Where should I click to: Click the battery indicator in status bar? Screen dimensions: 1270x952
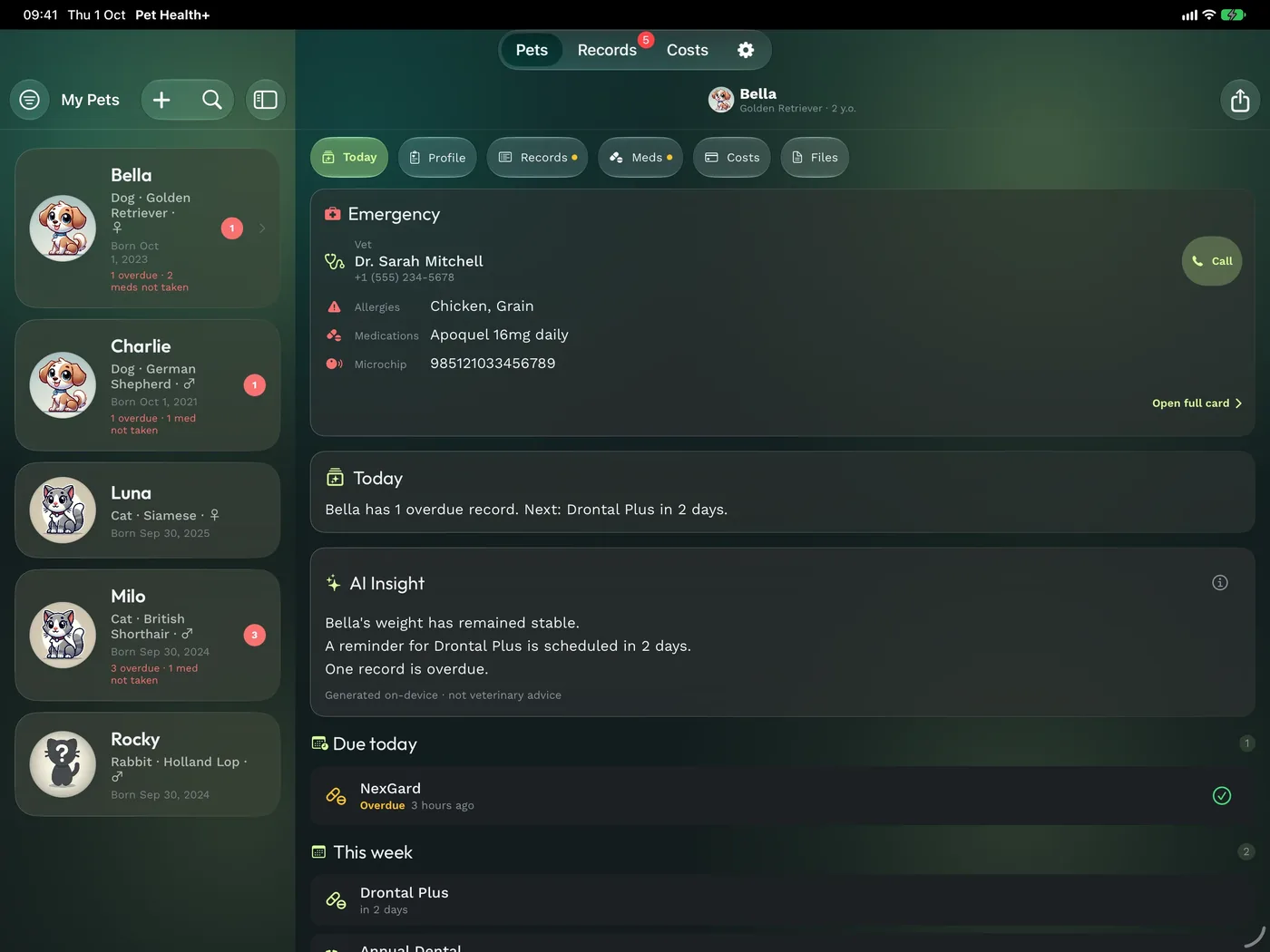click(x=1233, y=15)
